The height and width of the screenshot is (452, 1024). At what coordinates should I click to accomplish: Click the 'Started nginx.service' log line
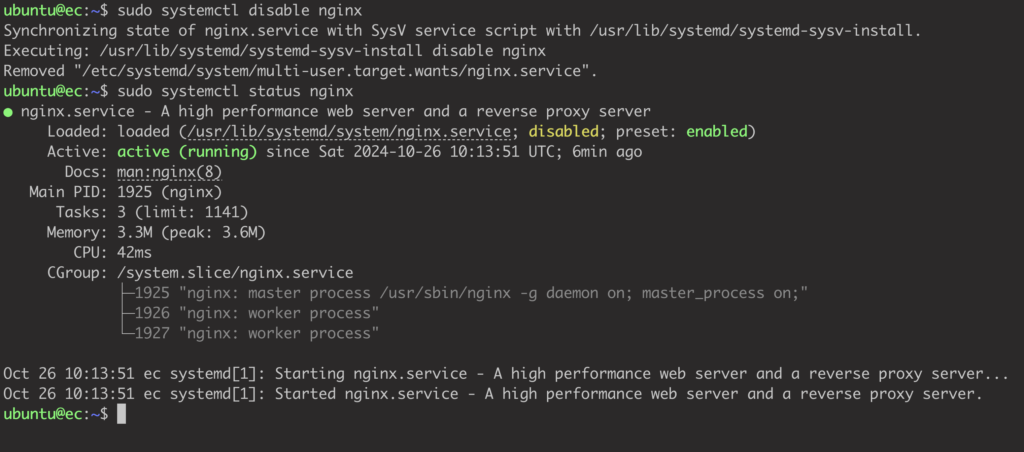pos(493,395)
